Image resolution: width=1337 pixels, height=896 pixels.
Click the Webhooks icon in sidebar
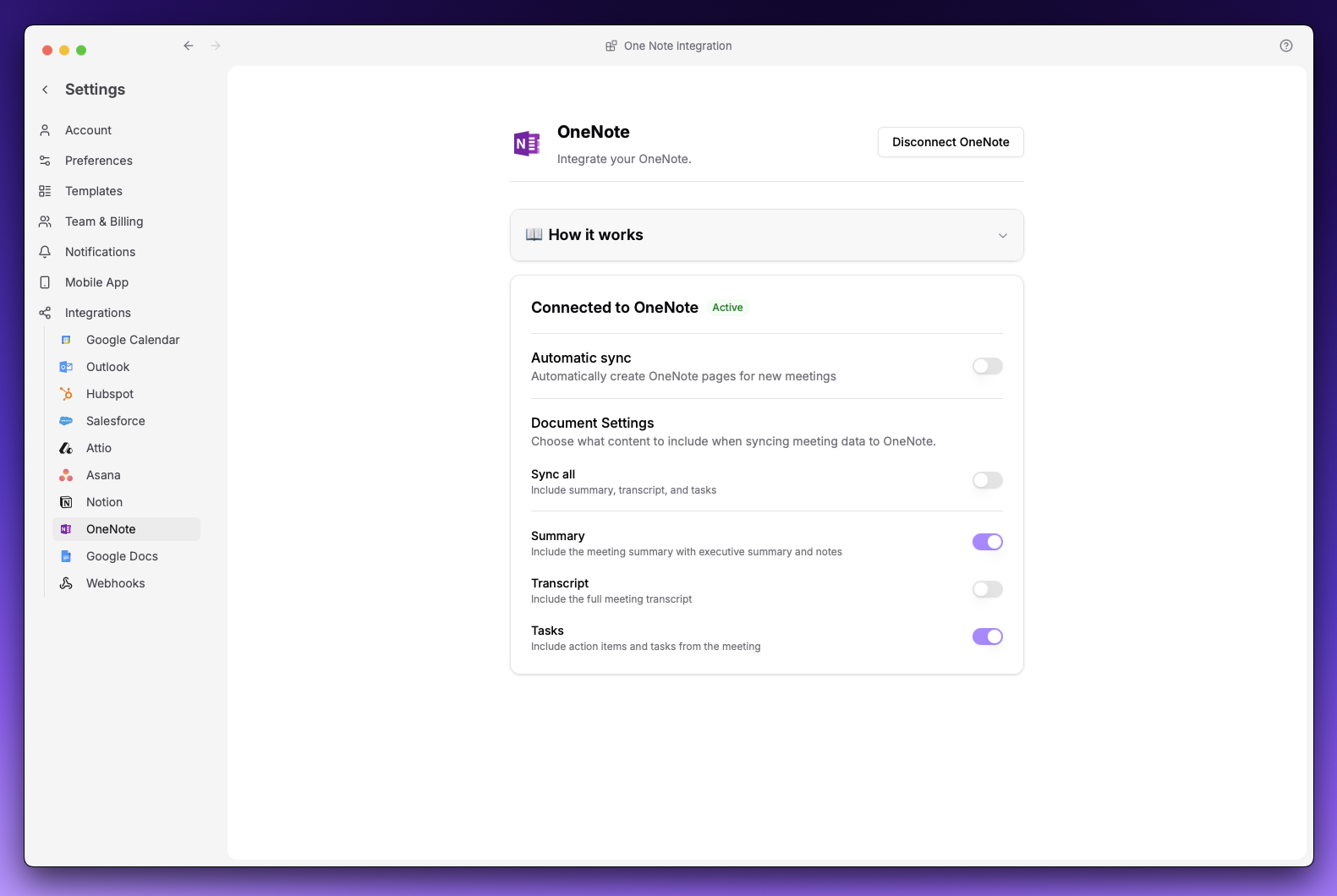pyautogui.click(x=66, y=583)
